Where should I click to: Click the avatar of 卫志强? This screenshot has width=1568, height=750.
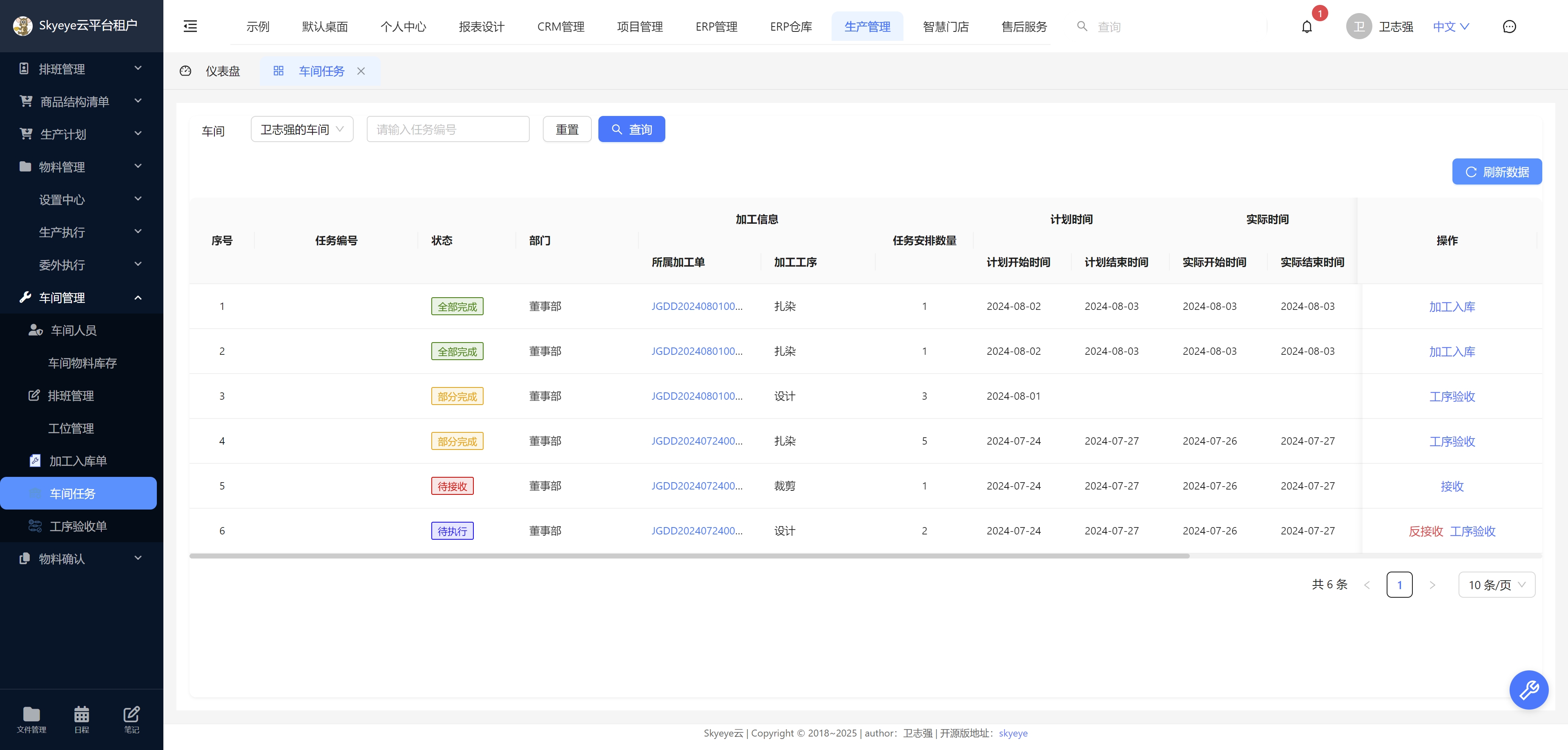pos(1358,27)
